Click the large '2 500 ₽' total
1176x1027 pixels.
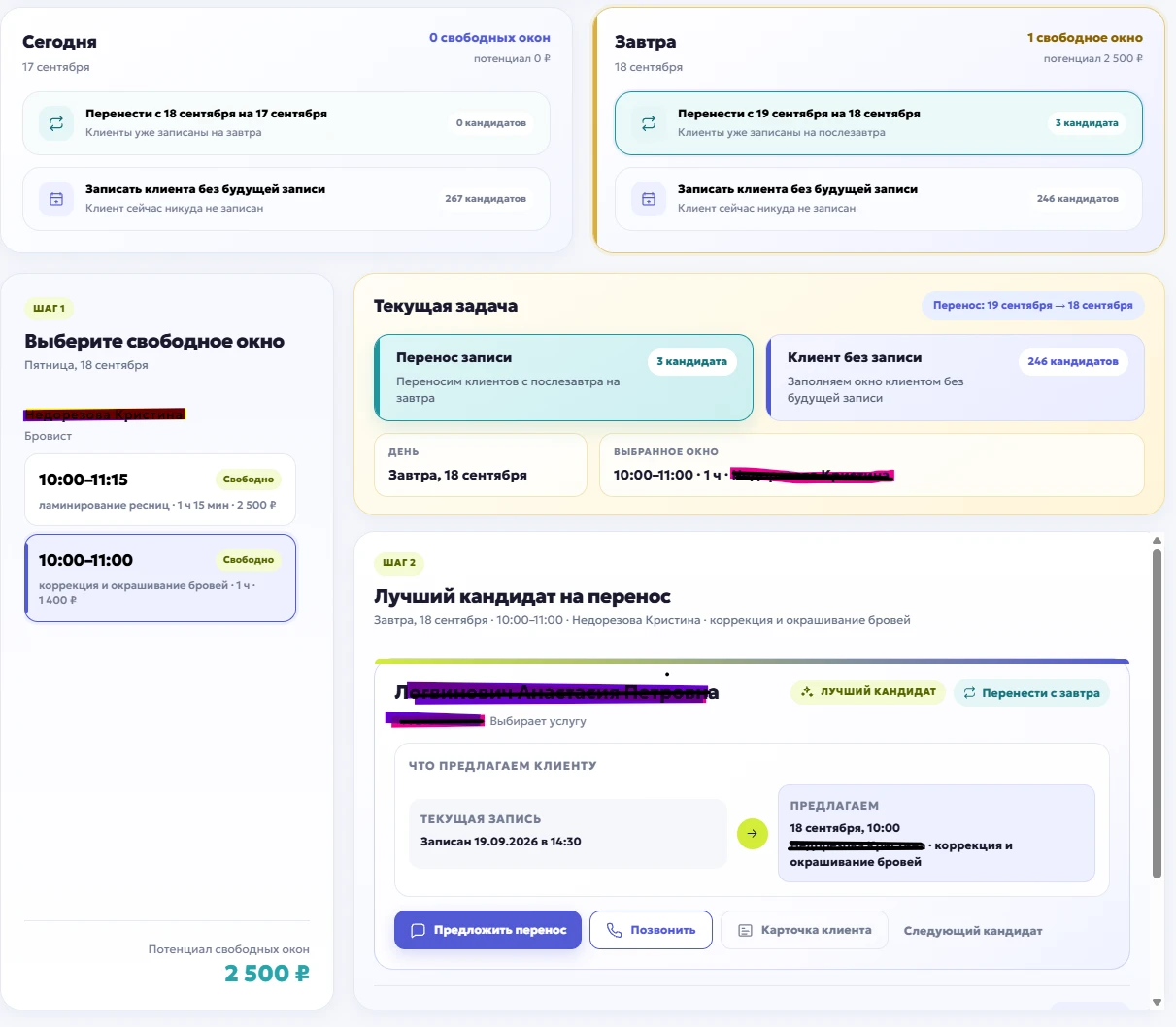[267, 974]
